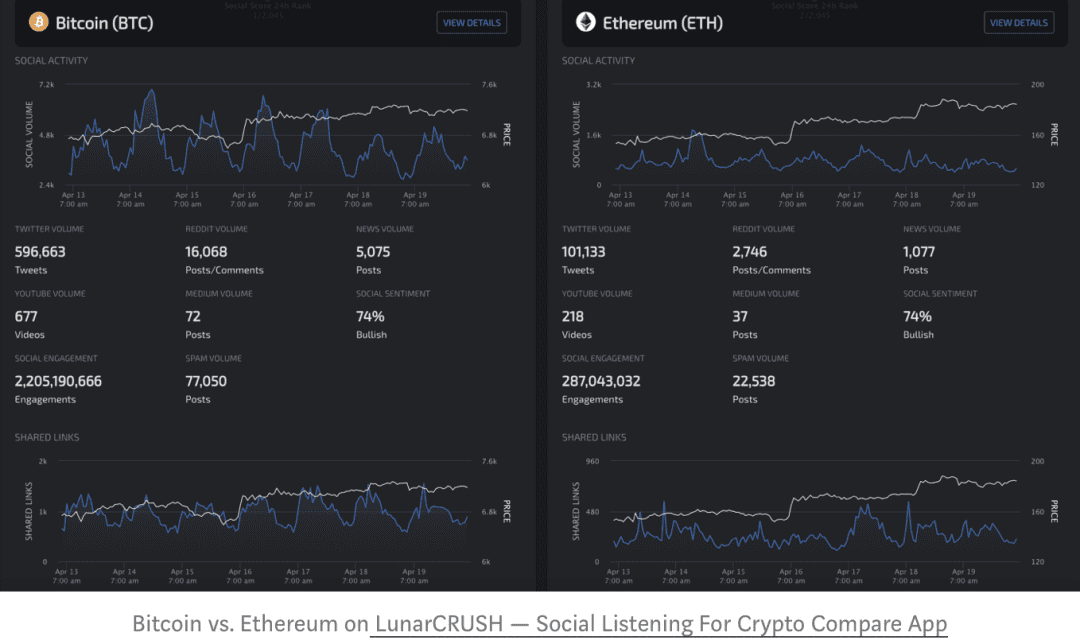Click Ethereum social engagement value 287,043,032
This screenshot has width=1080, height=644.
point(601,382)
